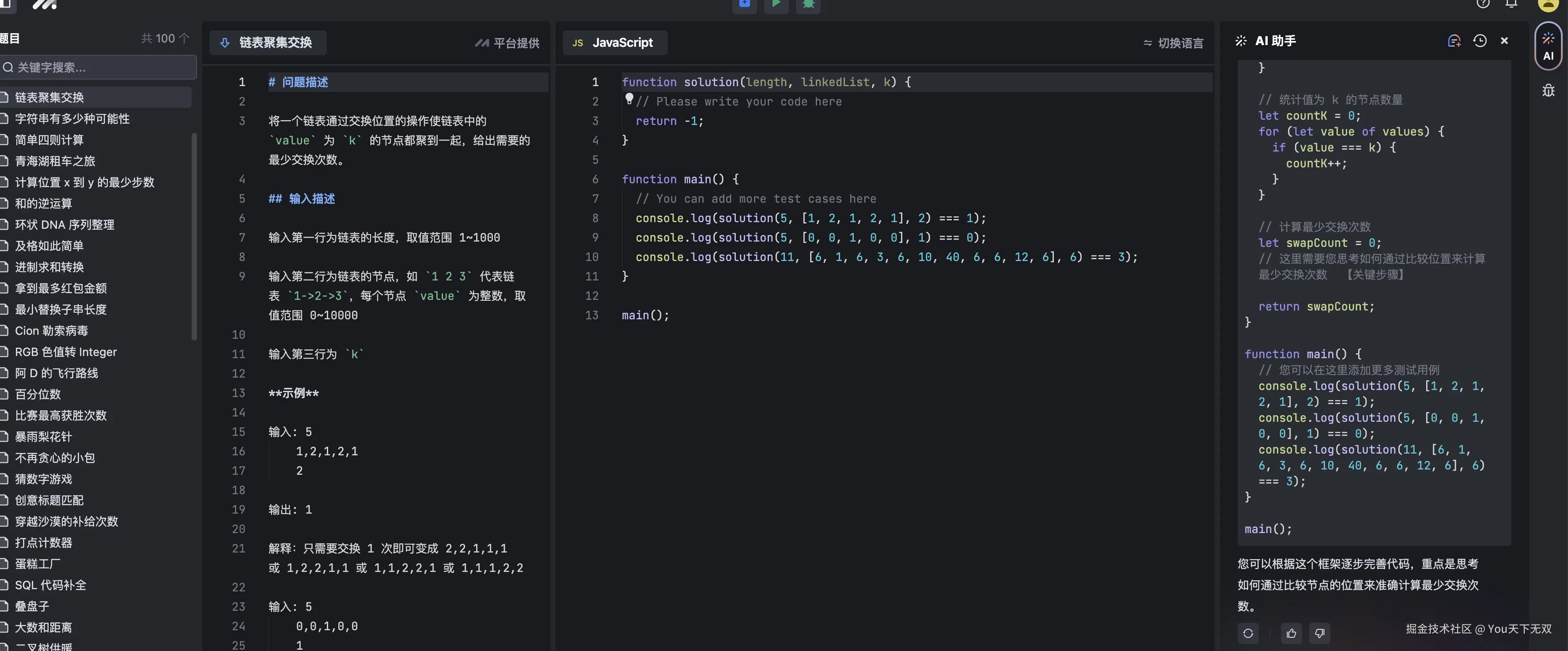Open the 切换语言 language switcher
This screenshot has width=1568, height=651.
1173,43
